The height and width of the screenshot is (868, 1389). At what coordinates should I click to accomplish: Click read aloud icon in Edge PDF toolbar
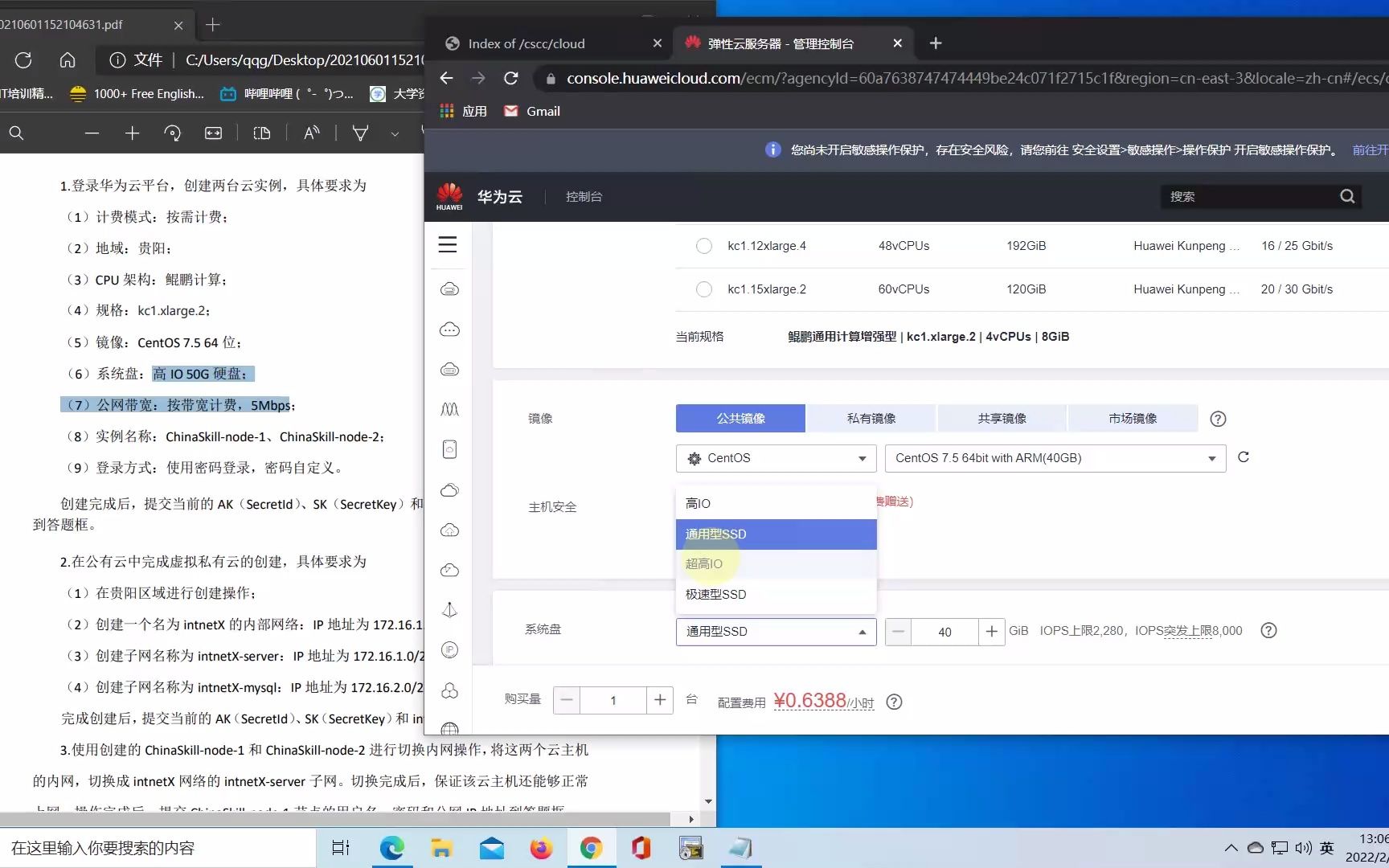(312, 133)
